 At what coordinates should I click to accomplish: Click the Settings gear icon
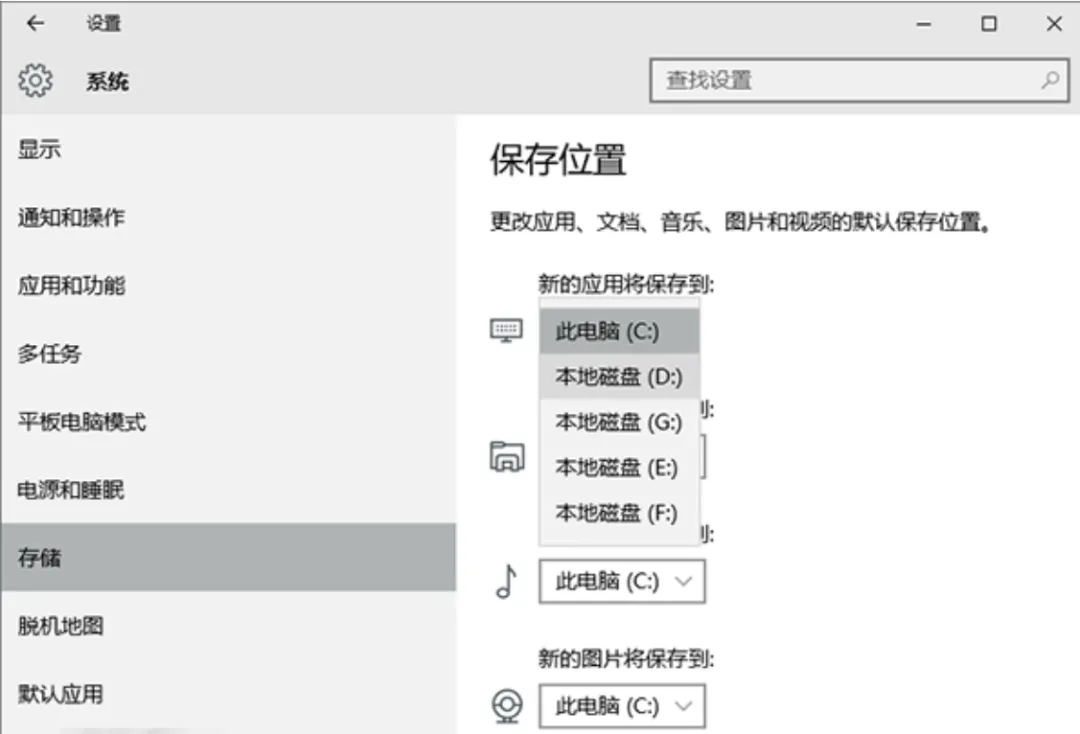36,81
